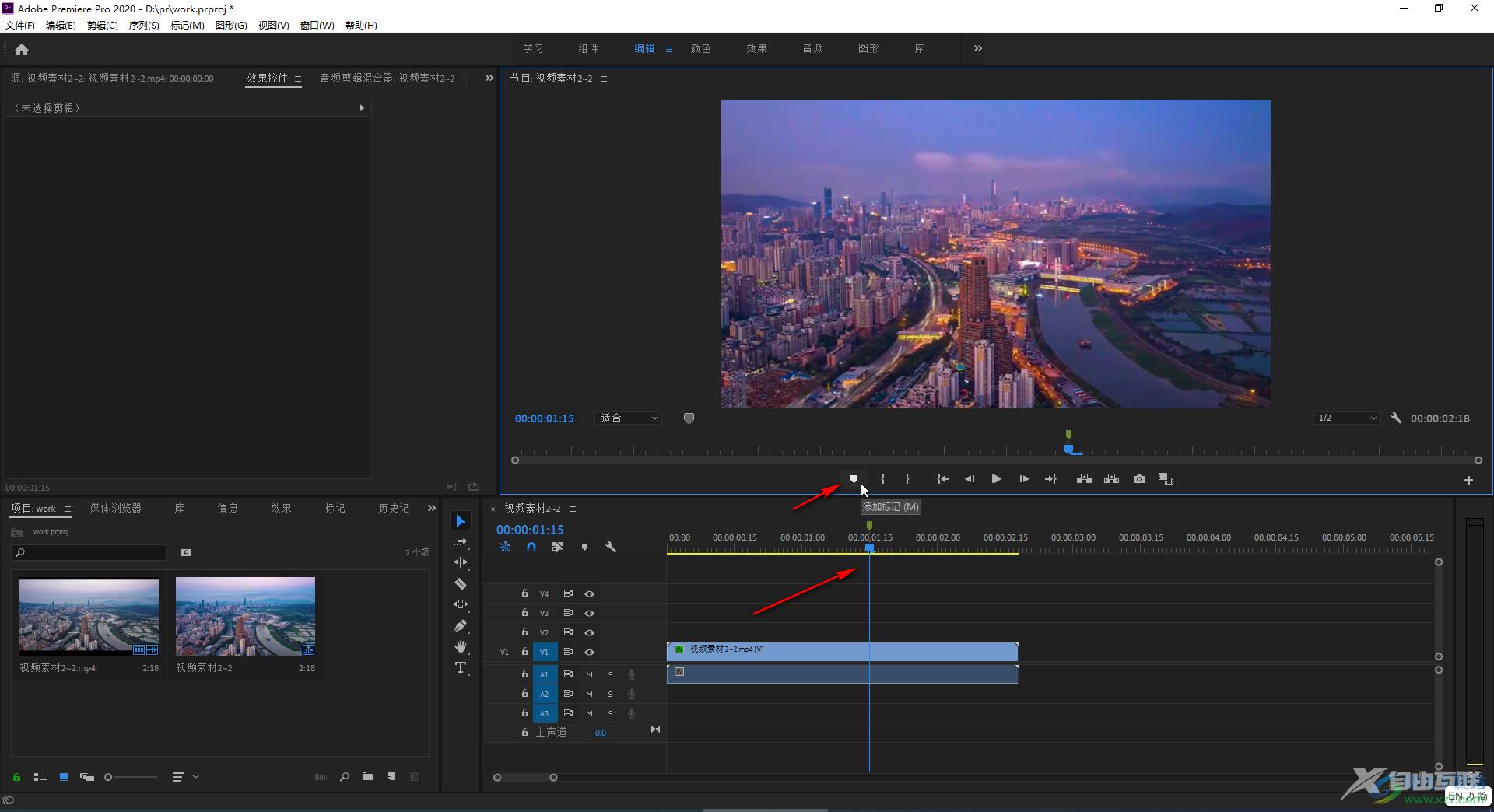The width and height of the screenshot is (1494, 812).
Task: Select the Pen tool
Action: (461, 625)
